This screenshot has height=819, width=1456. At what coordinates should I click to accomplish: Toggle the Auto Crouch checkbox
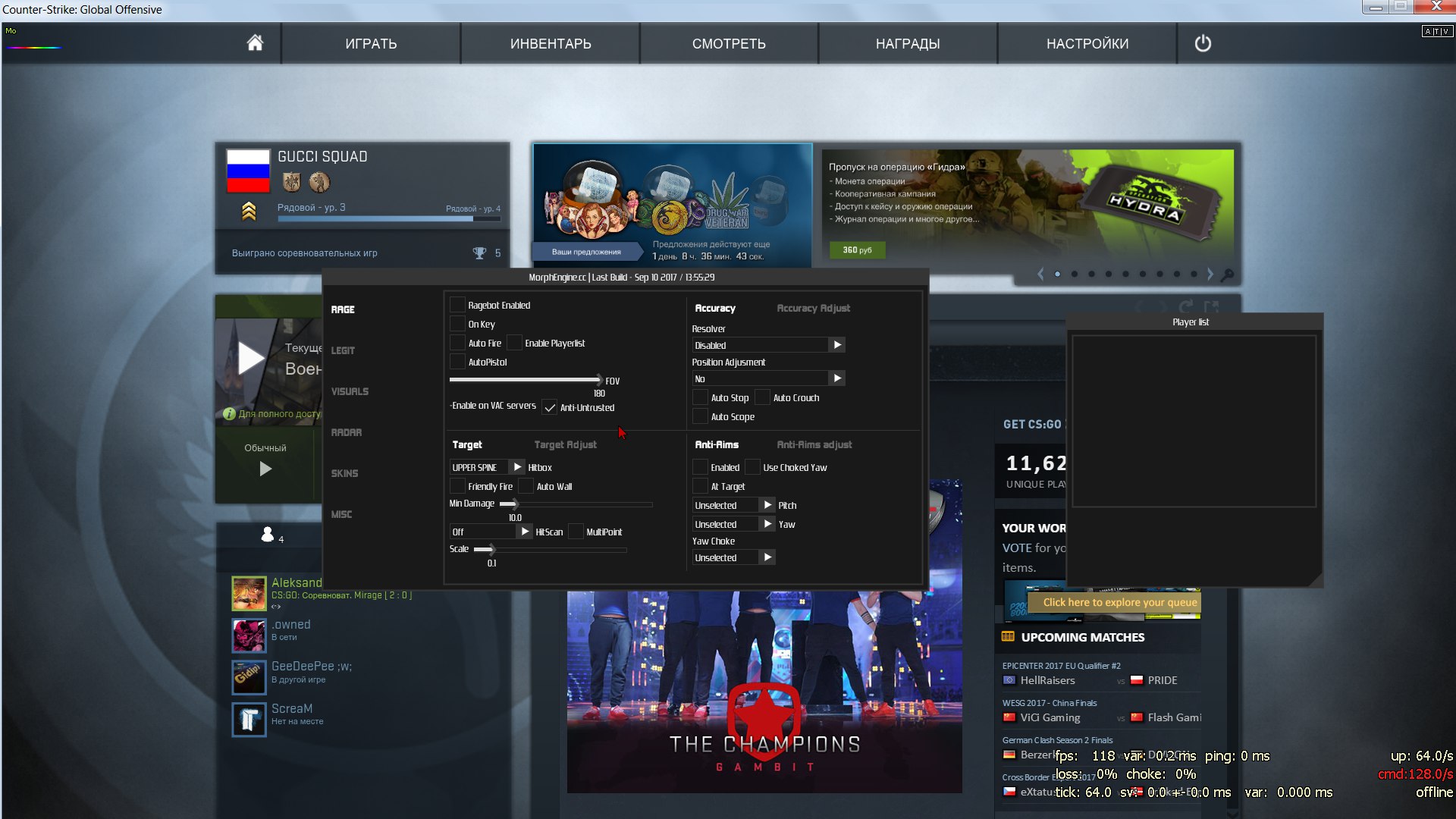click(x=763, y=397)
